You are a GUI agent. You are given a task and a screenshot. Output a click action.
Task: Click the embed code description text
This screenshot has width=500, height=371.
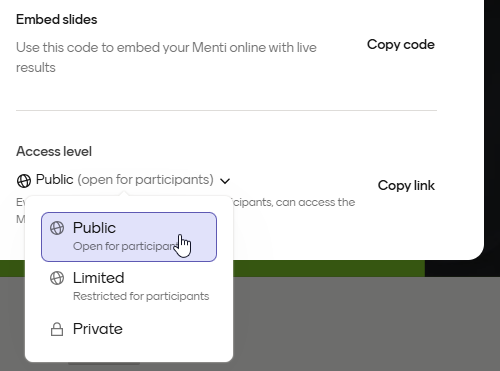(166, 57)
